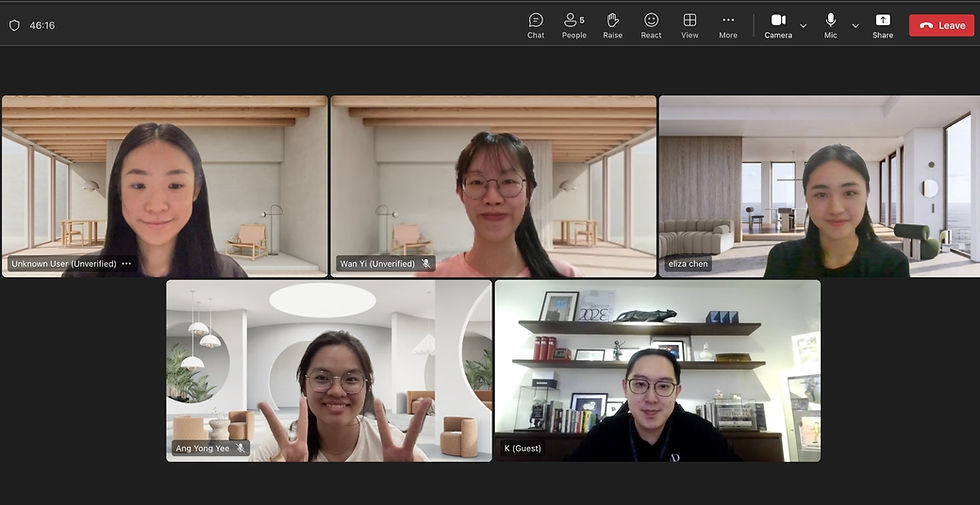Show the People participant list

574,26
